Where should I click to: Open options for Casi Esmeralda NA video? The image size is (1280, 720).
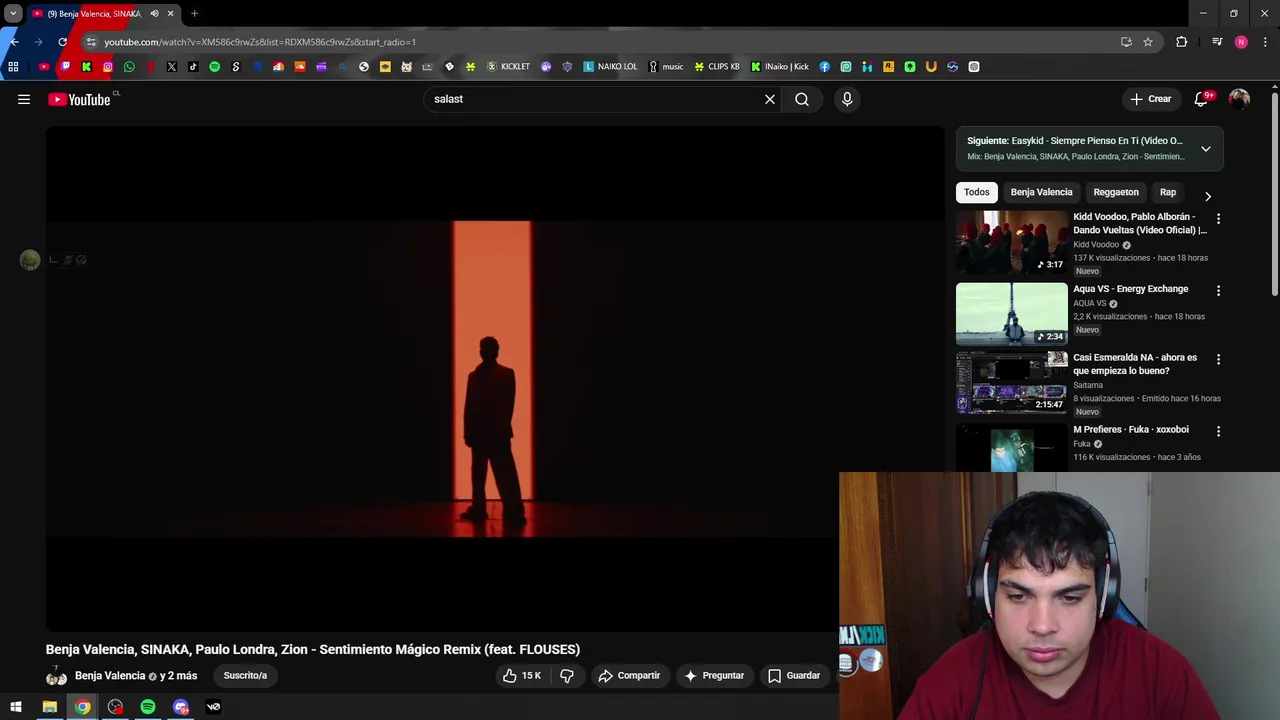click(1218, 358)
